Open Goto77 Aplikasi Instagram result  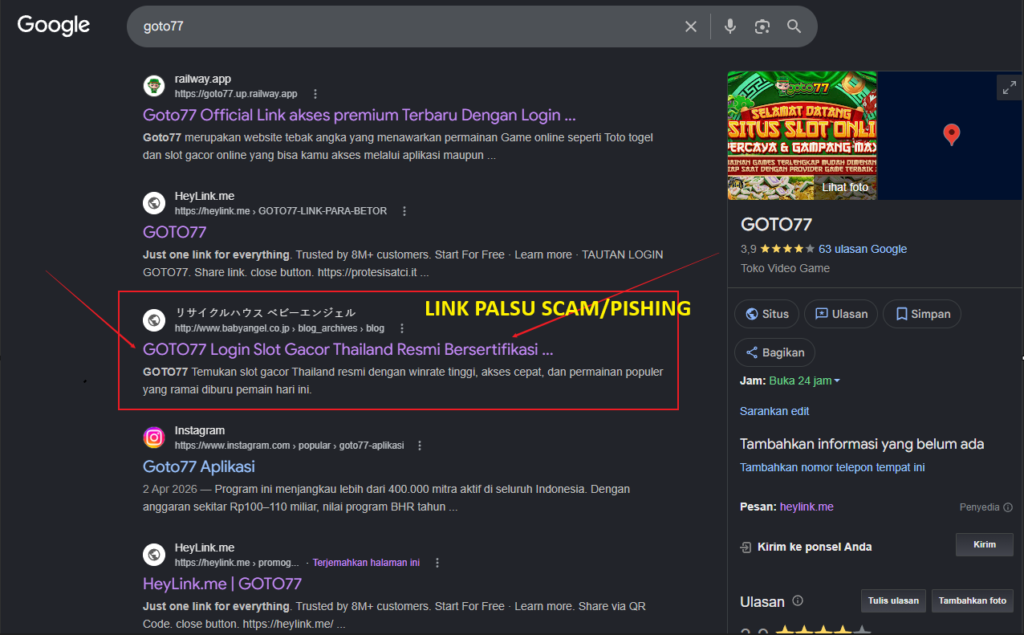(x=199, y=466)
